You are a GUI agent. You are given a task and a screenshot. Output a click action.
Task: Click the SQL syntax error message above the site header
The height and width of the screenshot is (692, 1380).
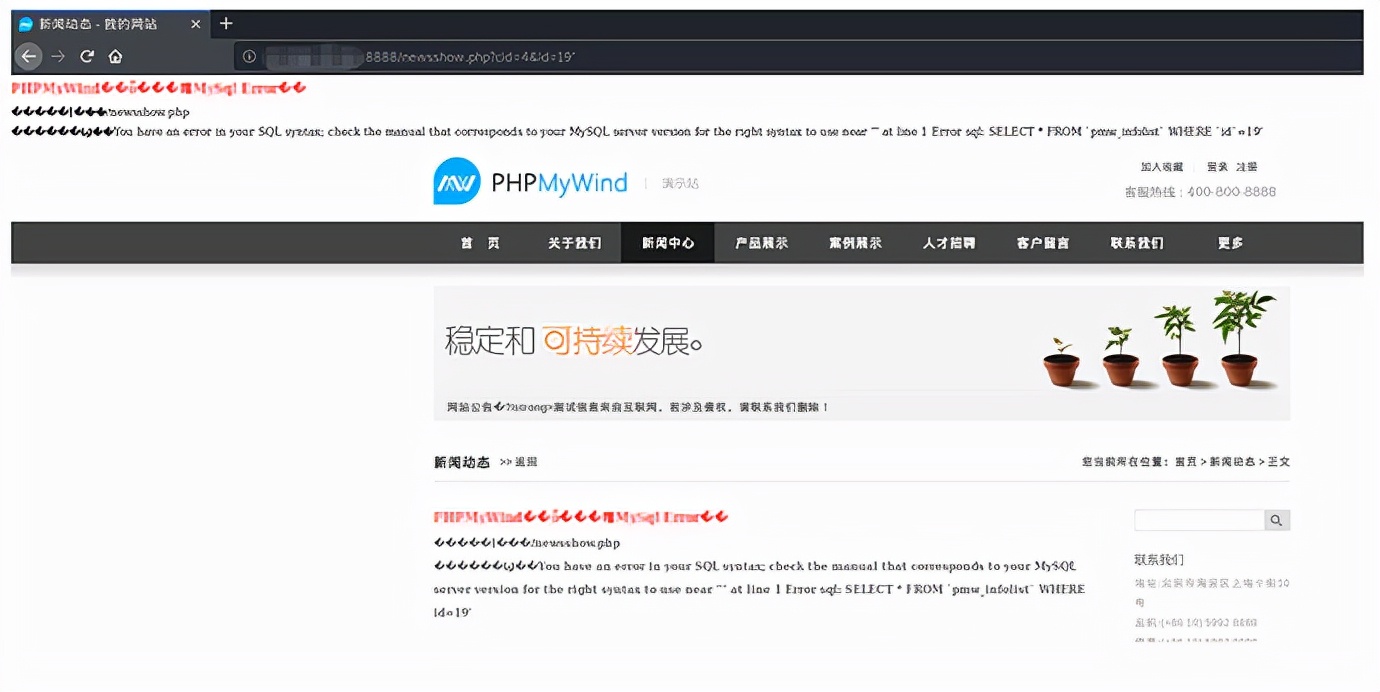pos(637,131)
